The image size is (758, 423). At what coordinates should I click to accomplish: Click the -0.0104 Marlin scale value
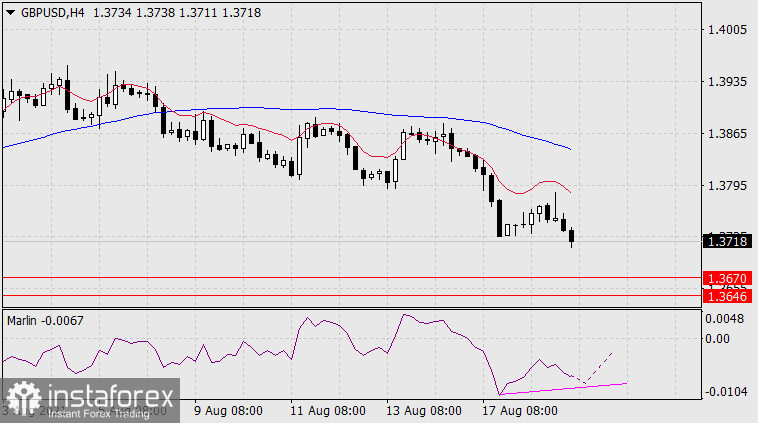click(724, 391)
